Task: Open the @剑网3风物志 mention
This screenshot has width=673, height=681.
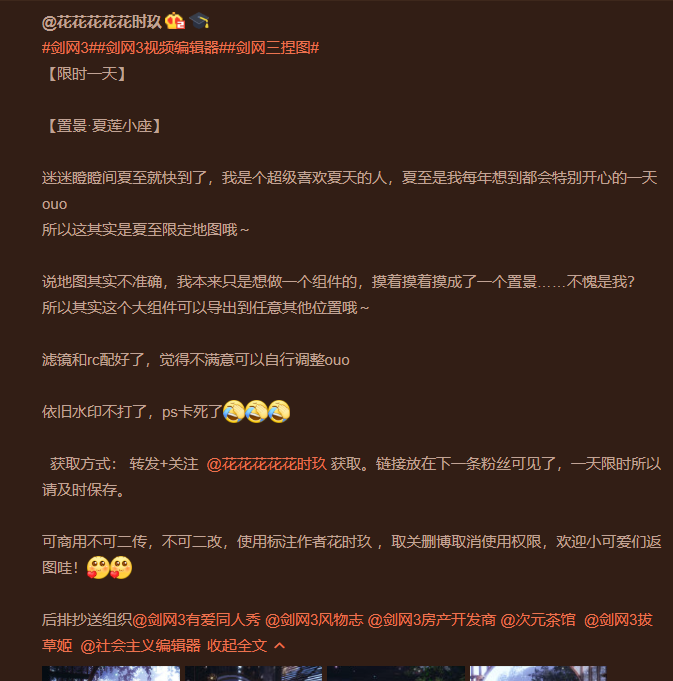Action: point(314,620)
